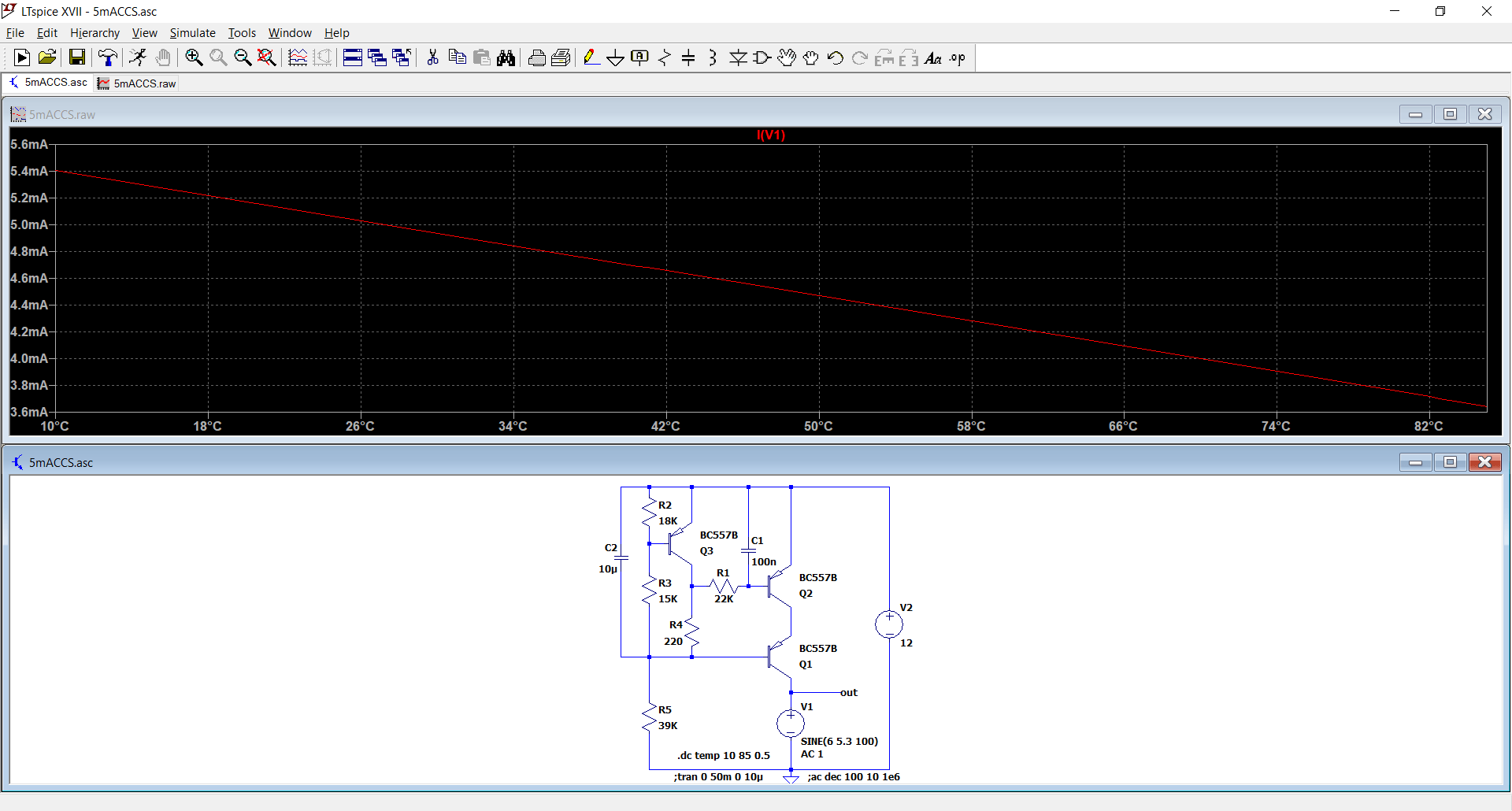Select the Inductor placement tool

tap(713, 57)
